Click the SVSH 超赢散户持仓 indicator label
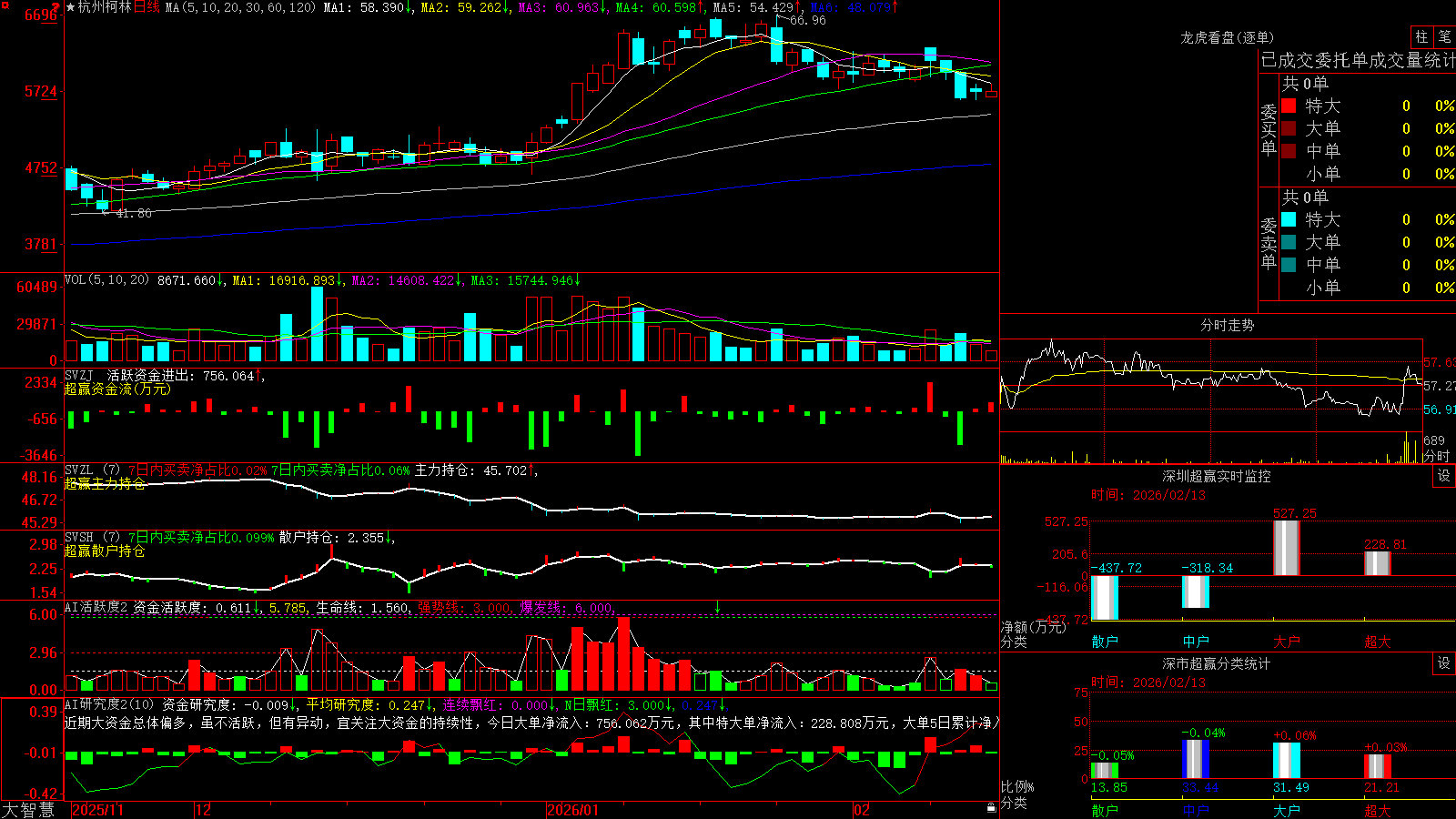This screenshot has width=1456, height=819. tap(105, 544)
